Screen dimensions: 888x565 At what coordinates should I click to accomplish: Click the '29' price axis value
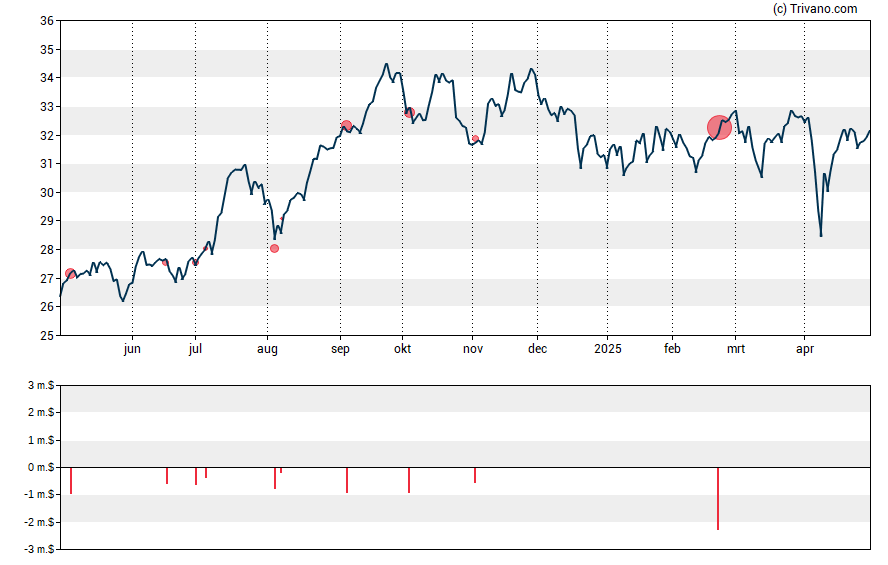tap(47, 221)
